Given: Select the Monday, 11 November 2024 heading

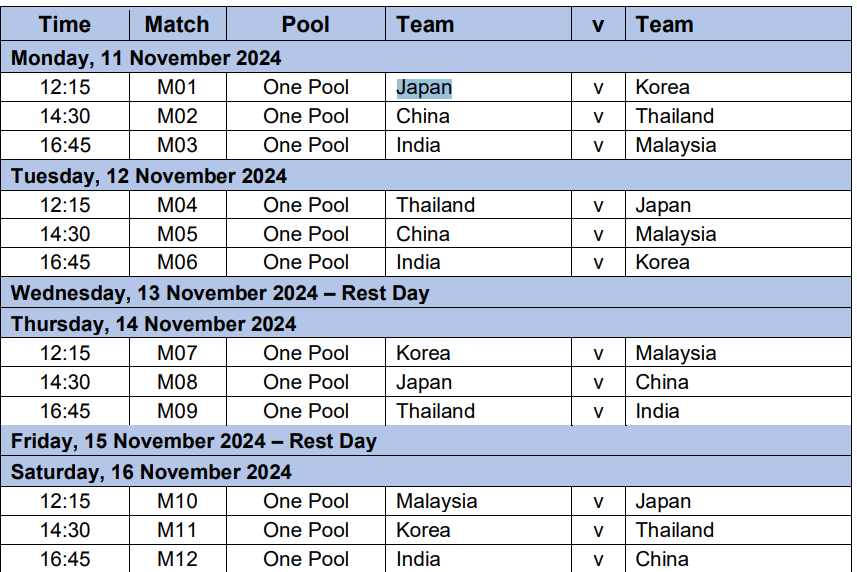Looking at the screenshot, I should [146, 57].
